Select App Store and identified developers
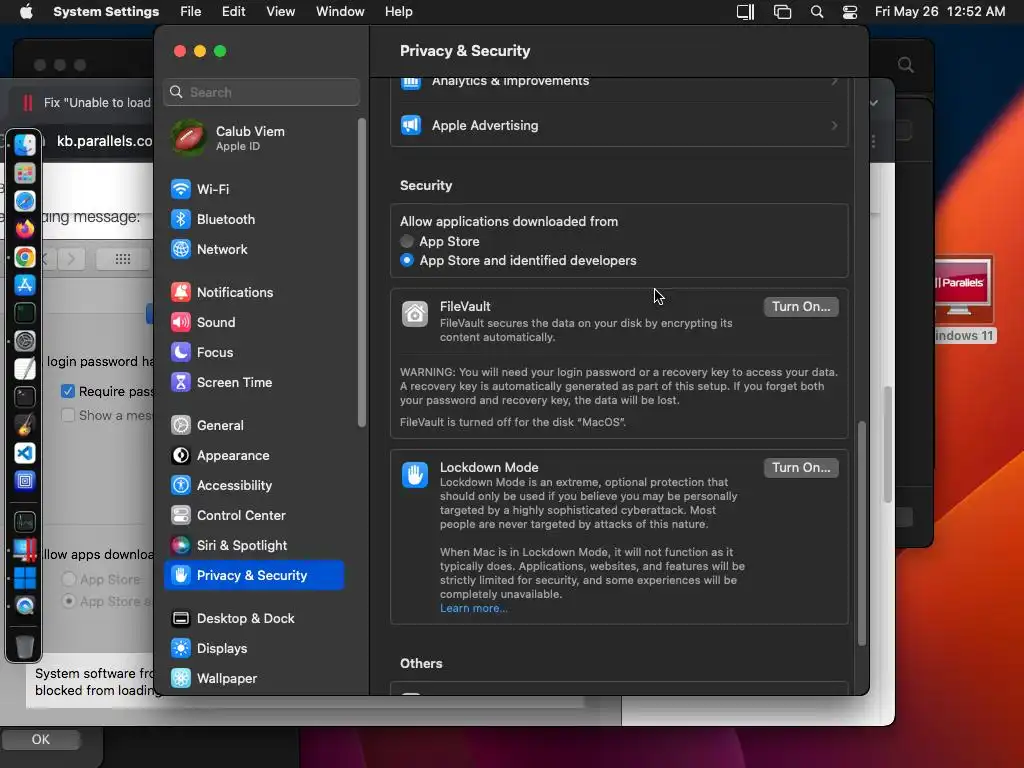Image resolution: width=1024 pixels, height=768 pixels. click(407, 261)
